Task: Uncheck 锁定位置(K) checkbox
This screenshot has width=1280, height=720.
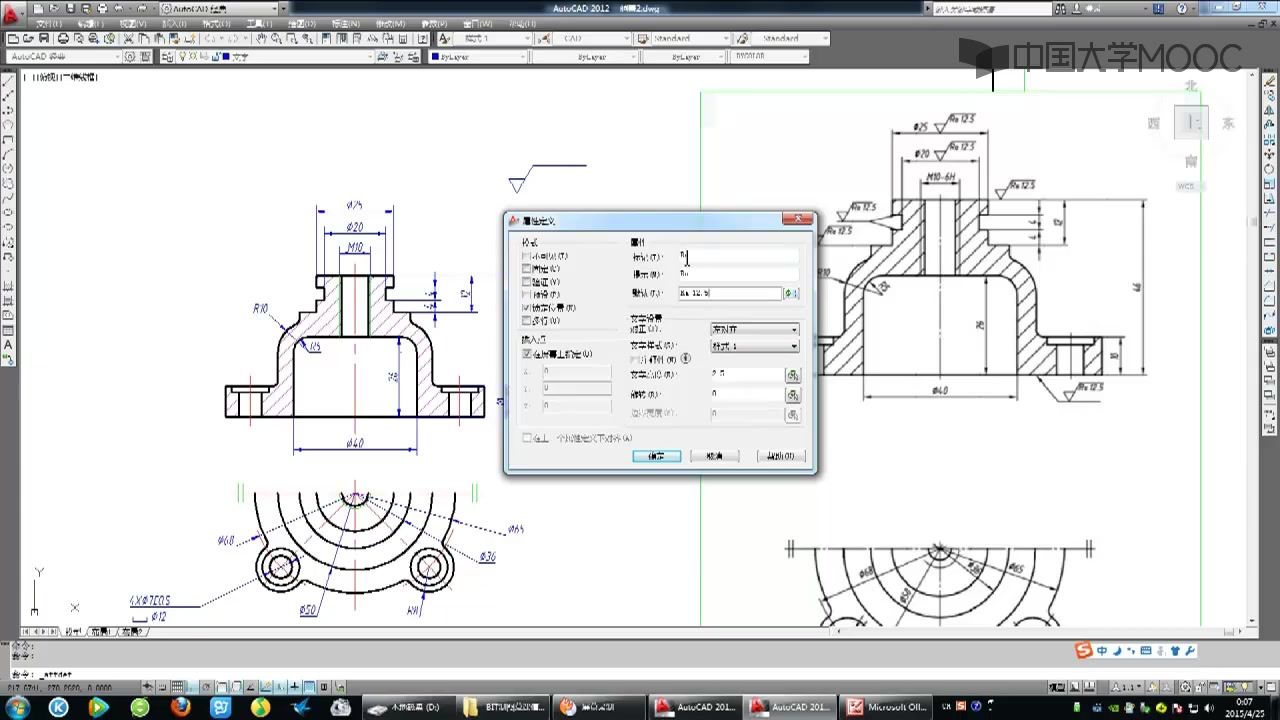Action: pyautogui.click(x=526, y=307)
